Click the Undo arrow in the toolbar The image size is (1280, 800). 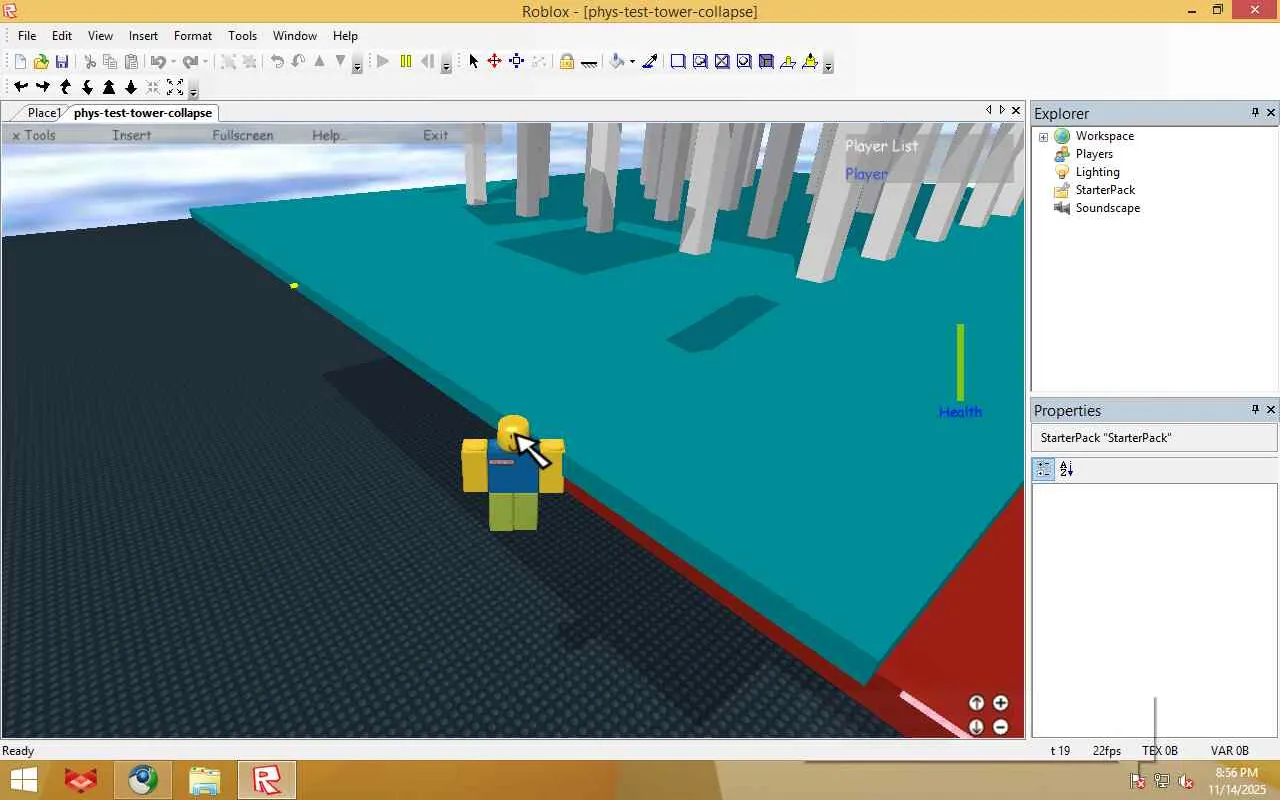click(157, 62)
